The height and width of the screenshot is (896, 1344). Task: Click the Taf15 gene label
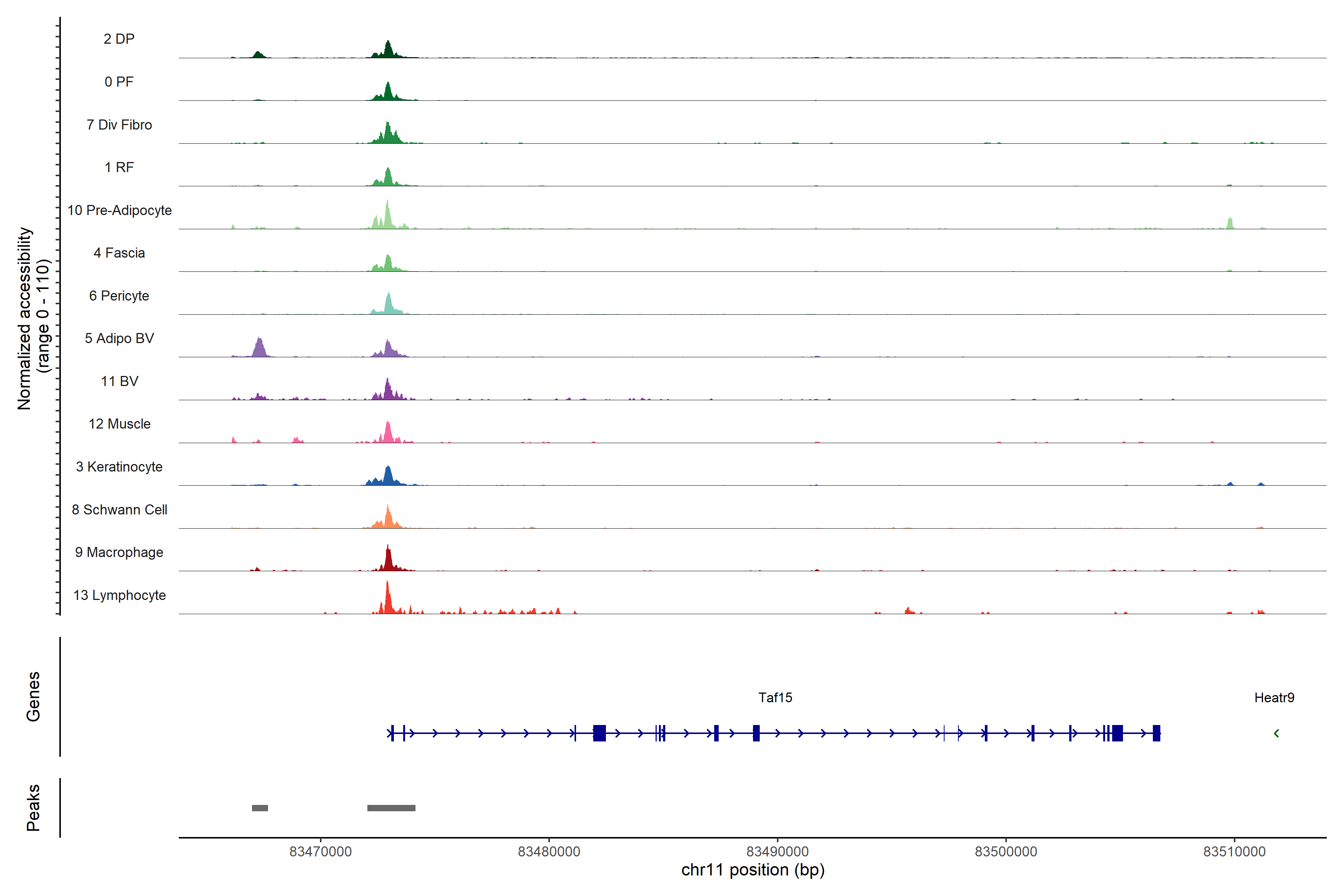point(775,697)
